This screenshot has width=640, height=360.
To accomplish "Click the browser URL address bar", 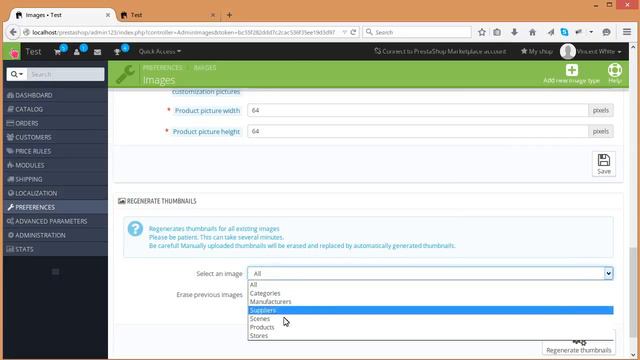I will pos(184,32).
